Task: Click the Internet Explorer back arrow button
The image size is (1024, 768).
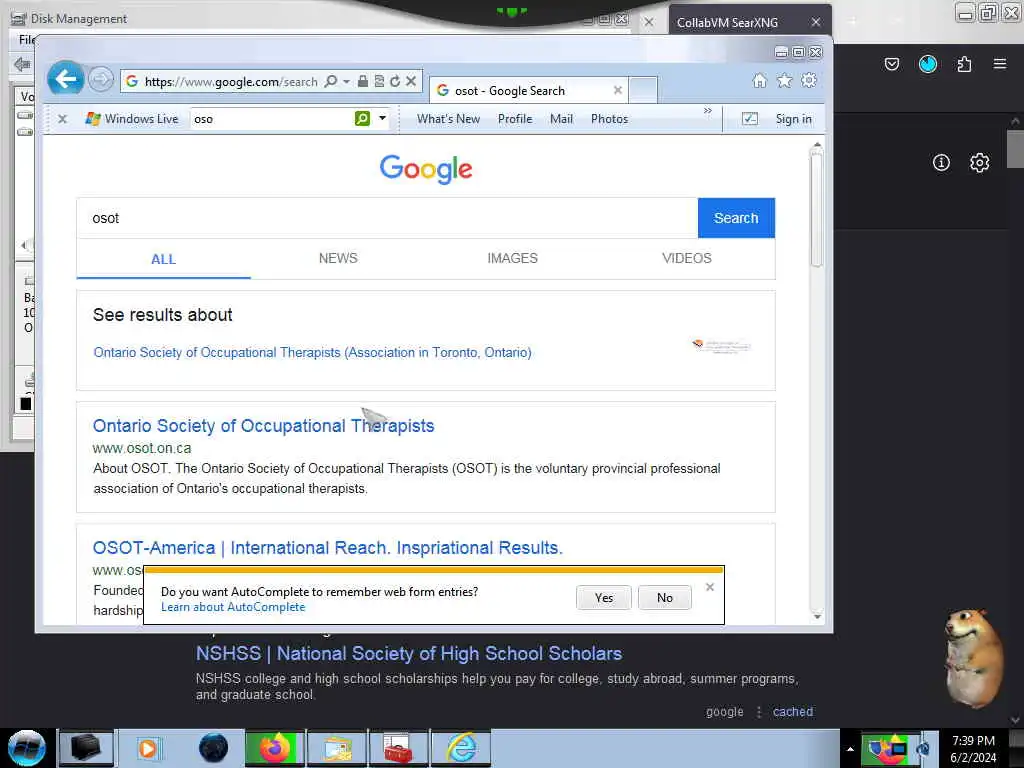Action: (65, 79)
